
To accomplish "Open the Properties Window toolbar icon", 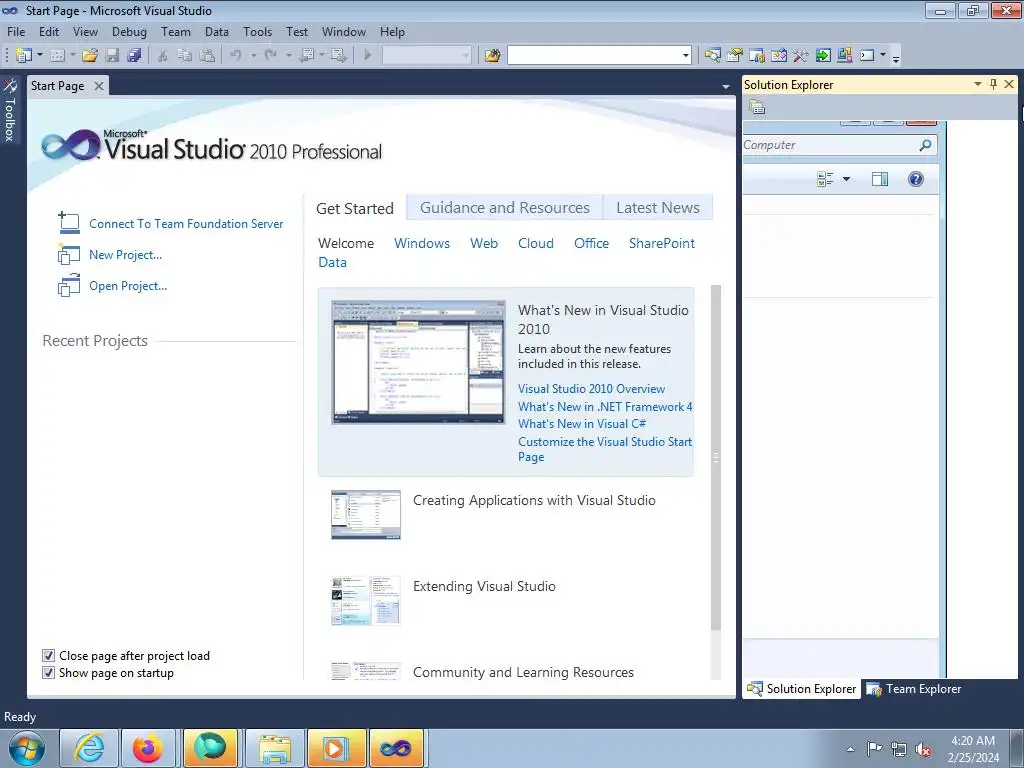I will [x=735, y=56].
